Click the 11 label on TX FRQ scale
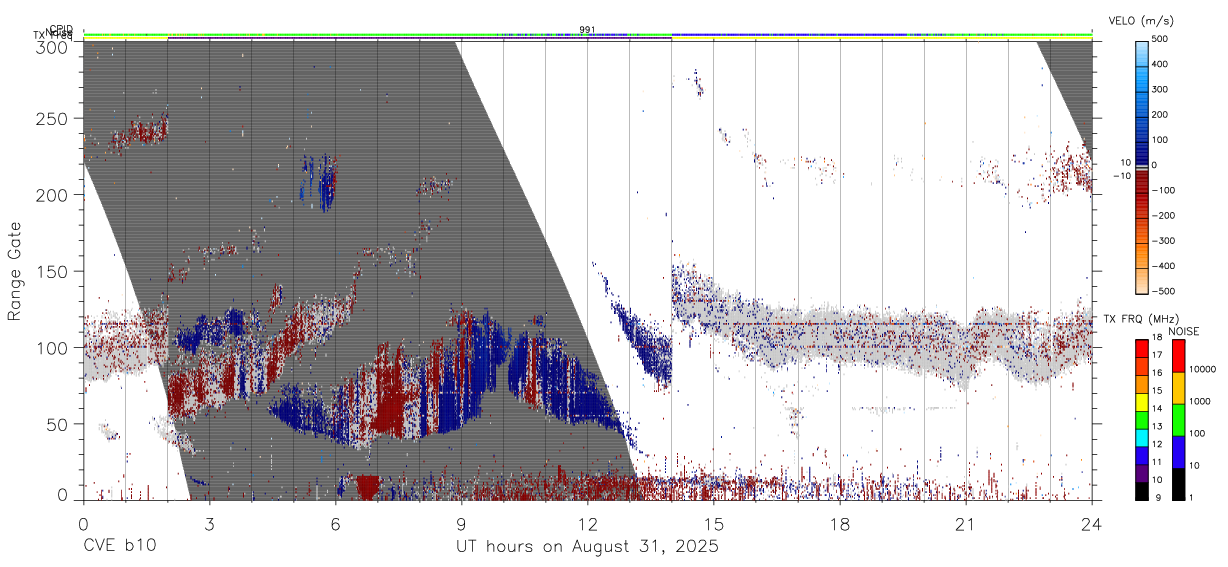This screenshot has height=567, width=1228. coord(1157,462)
